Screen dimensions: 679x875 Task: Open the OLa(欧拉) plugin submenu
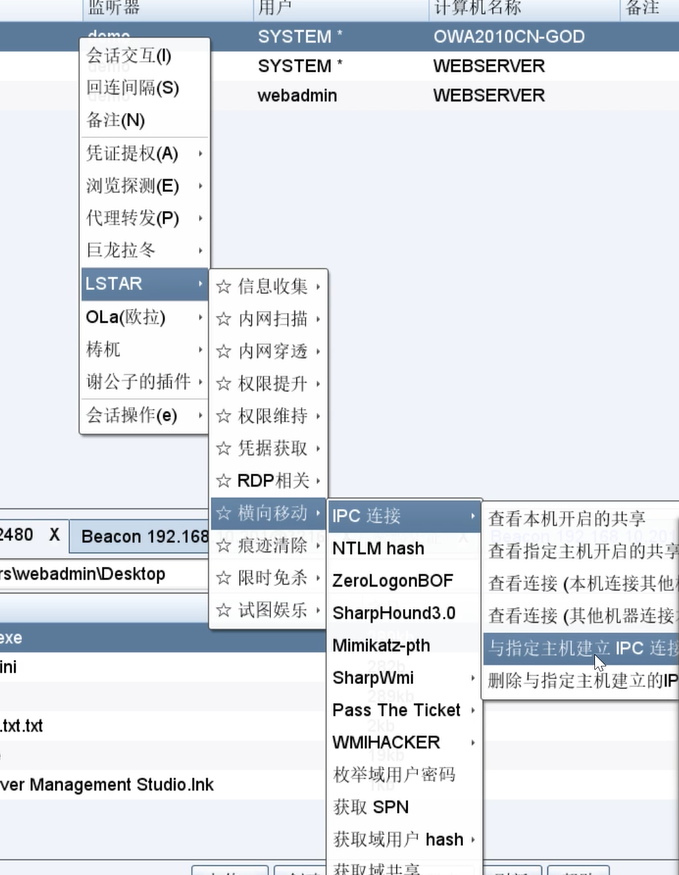[126, 318]
